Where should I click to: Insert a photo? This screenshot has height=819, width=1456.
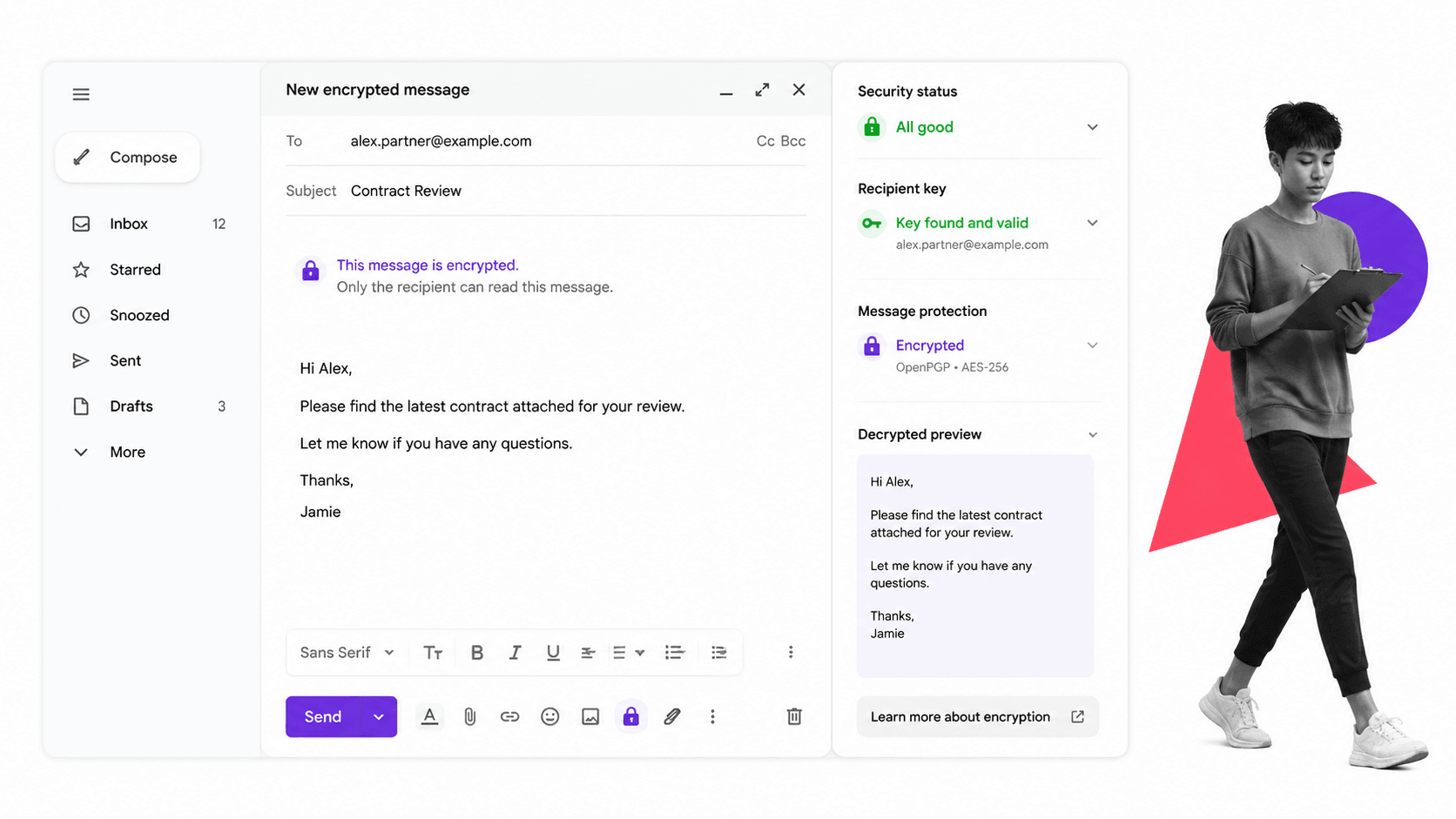[590, 717]
